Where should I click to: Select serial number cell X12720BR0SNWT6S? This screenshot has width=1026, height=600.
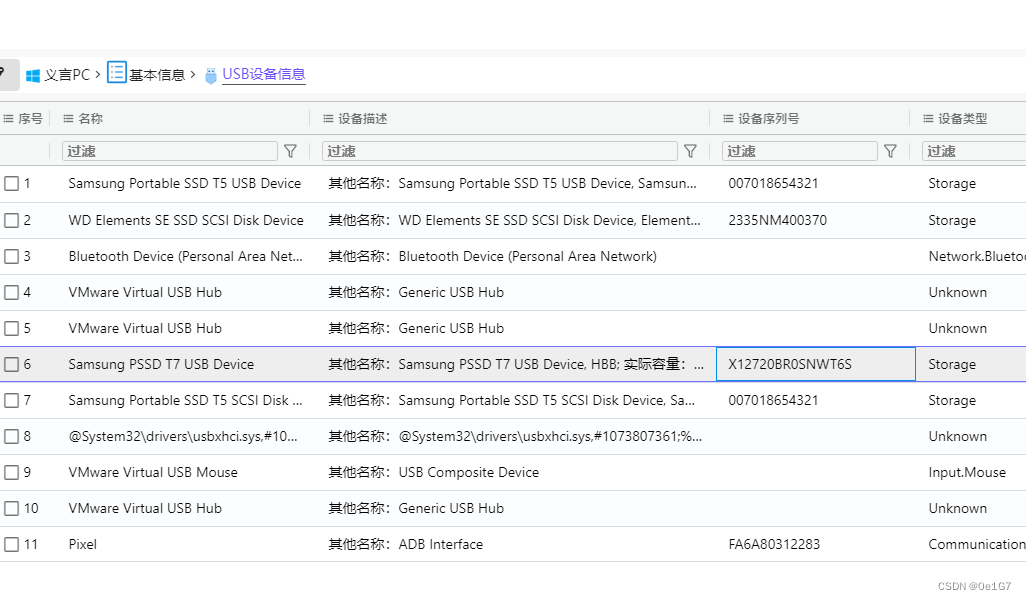(790, 364)
